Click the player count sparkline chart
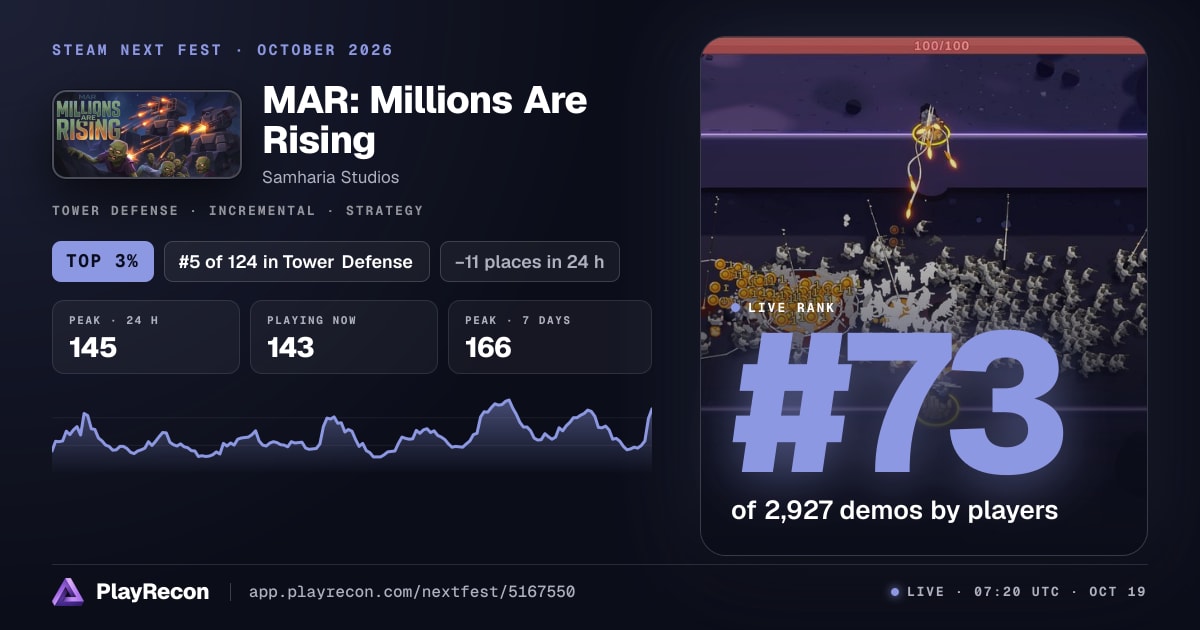Viewport: 1200px width, 630px height. pos(352,436)
